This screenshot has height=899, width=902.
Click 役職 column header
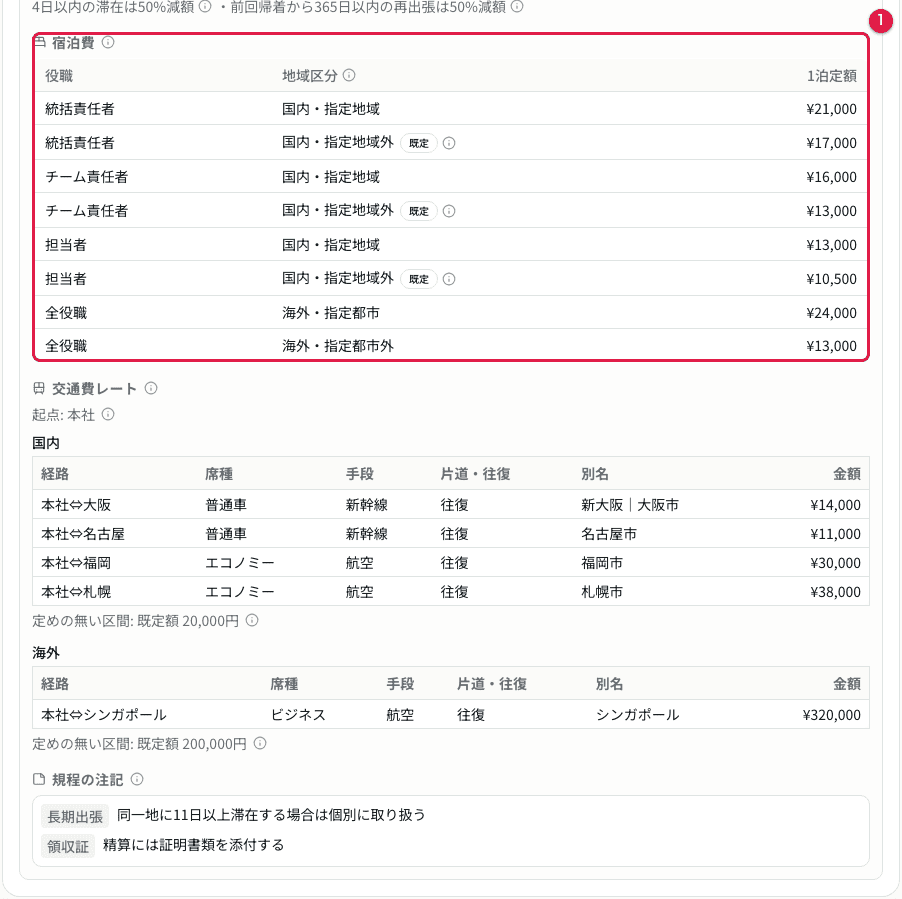tap(59, 76)
